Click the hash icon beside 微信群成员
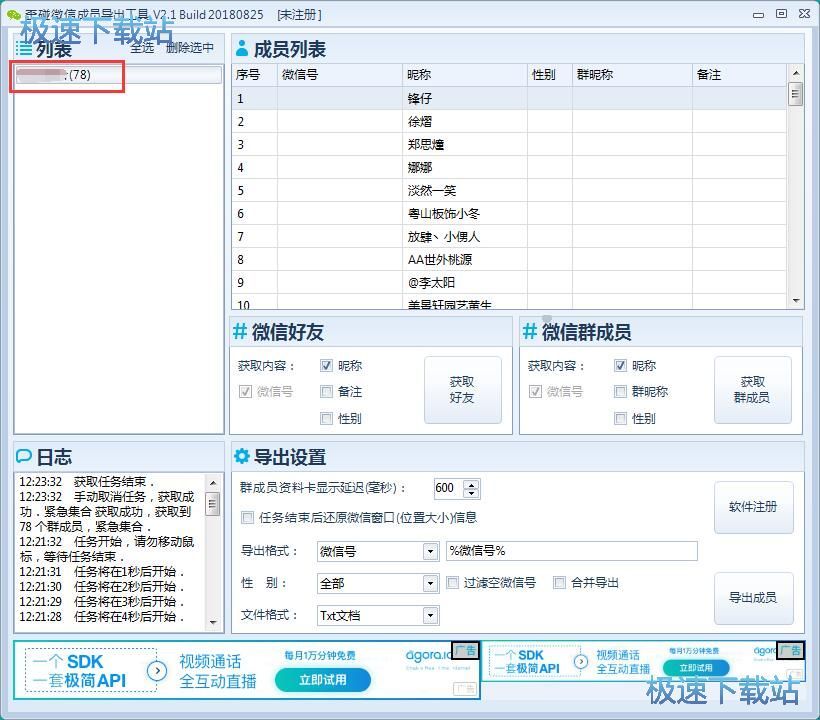Image resolution: width=820 pixels, height=720 pixels. click(530, 332)
